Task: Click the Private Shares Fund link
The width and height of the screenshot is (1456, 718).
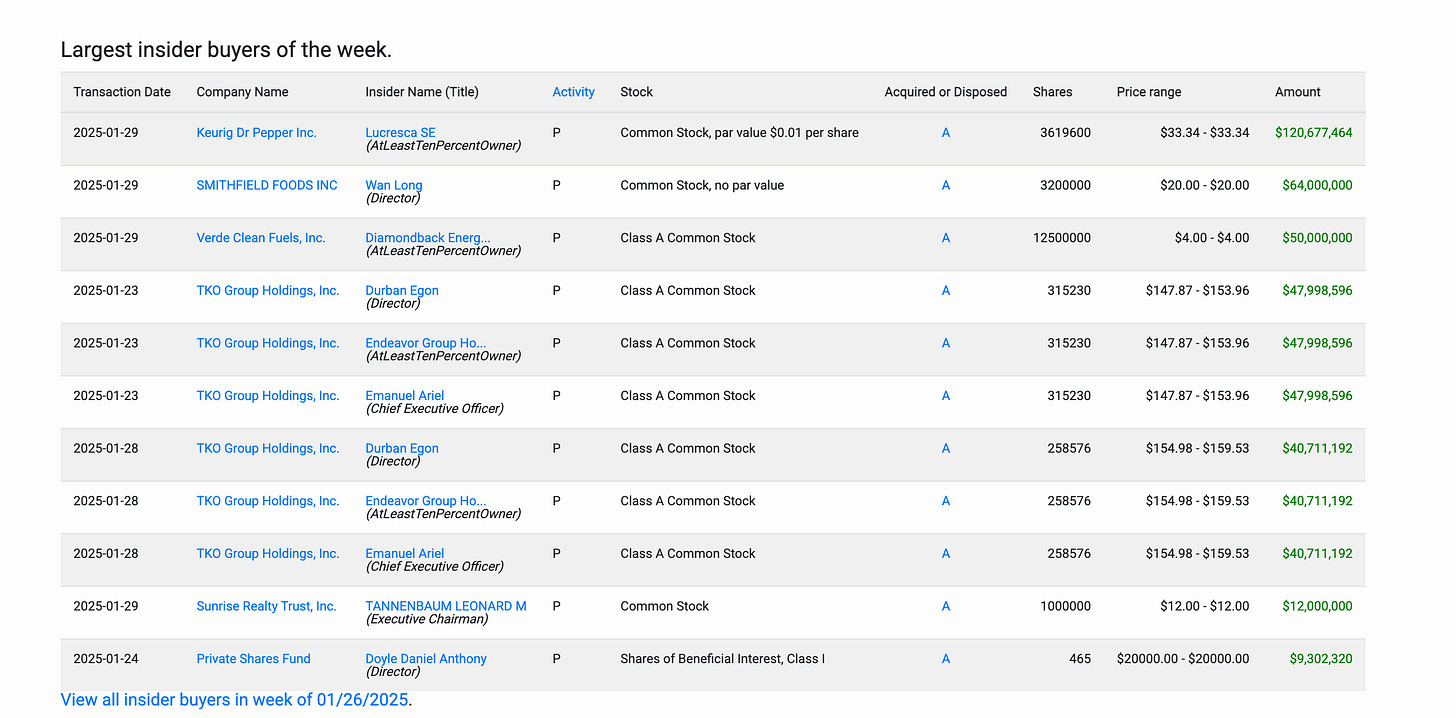Action: pos(253,659)
